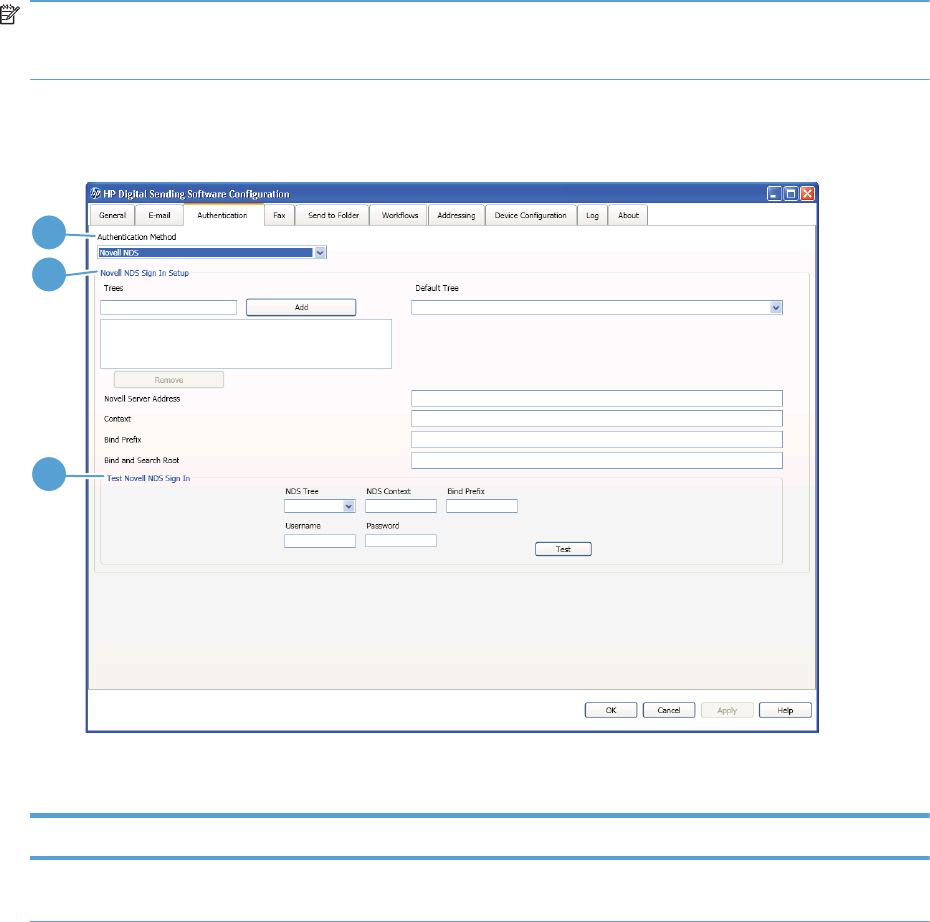Click inside the Trees list box

[246, 344]
